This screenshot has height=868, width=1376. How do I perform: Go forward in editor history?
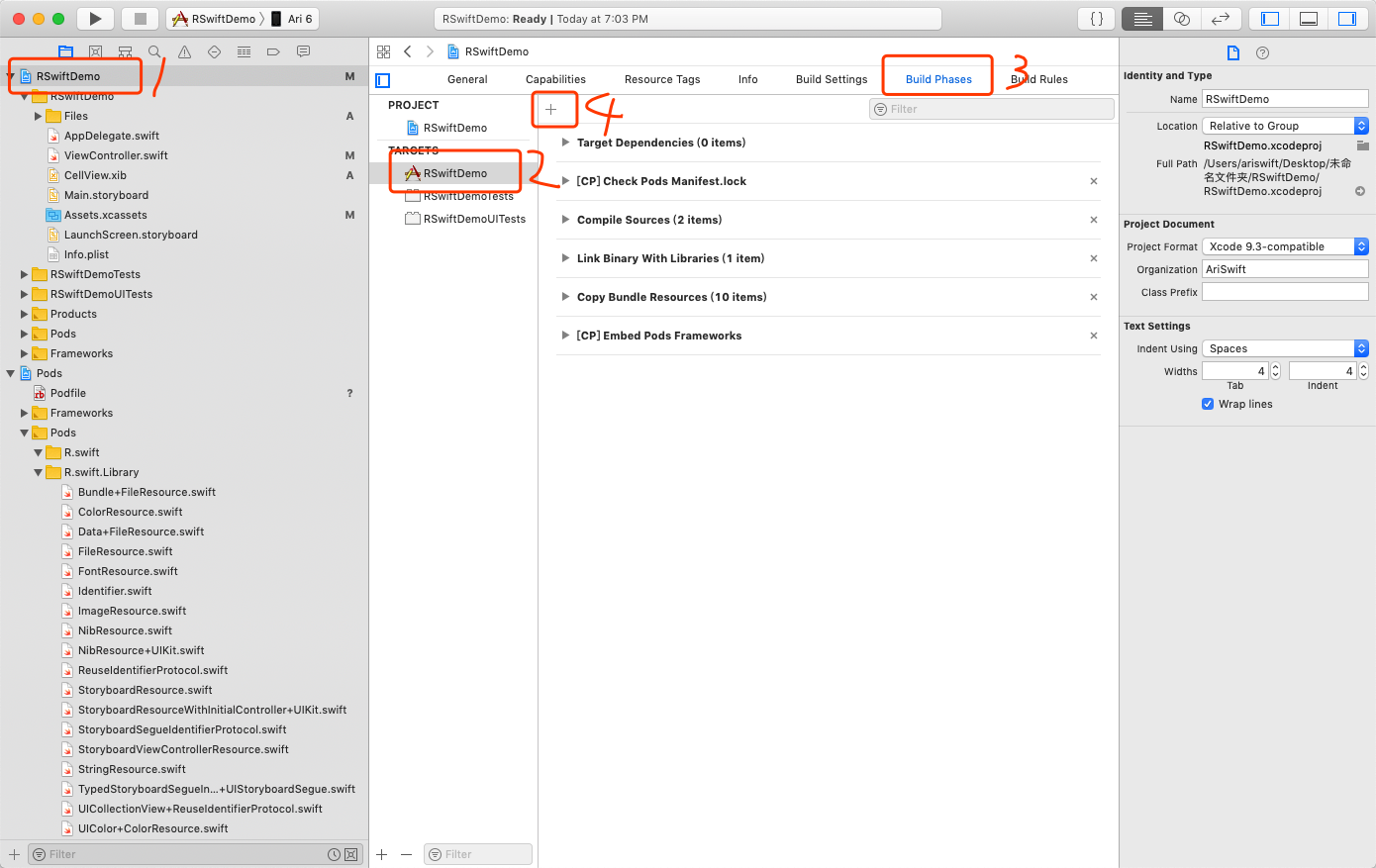(x=430, y=51)
